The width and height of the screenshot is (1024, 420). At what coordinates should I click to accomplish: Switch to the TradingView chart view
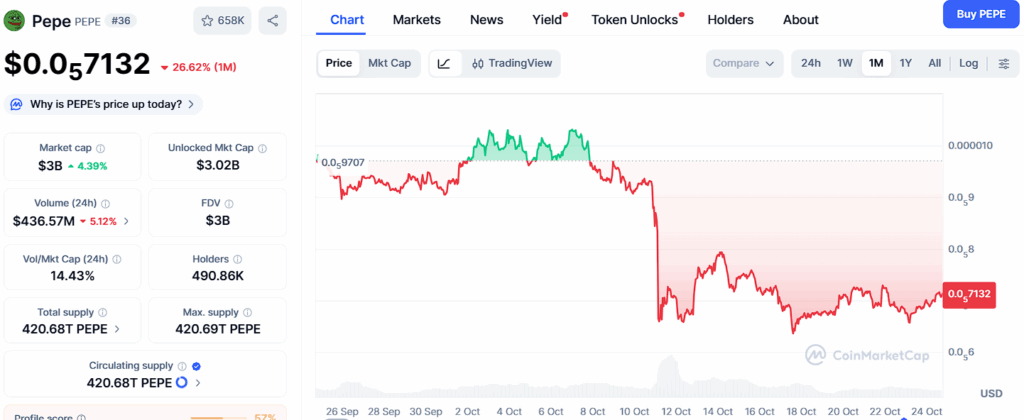click(x=511, y=63)
